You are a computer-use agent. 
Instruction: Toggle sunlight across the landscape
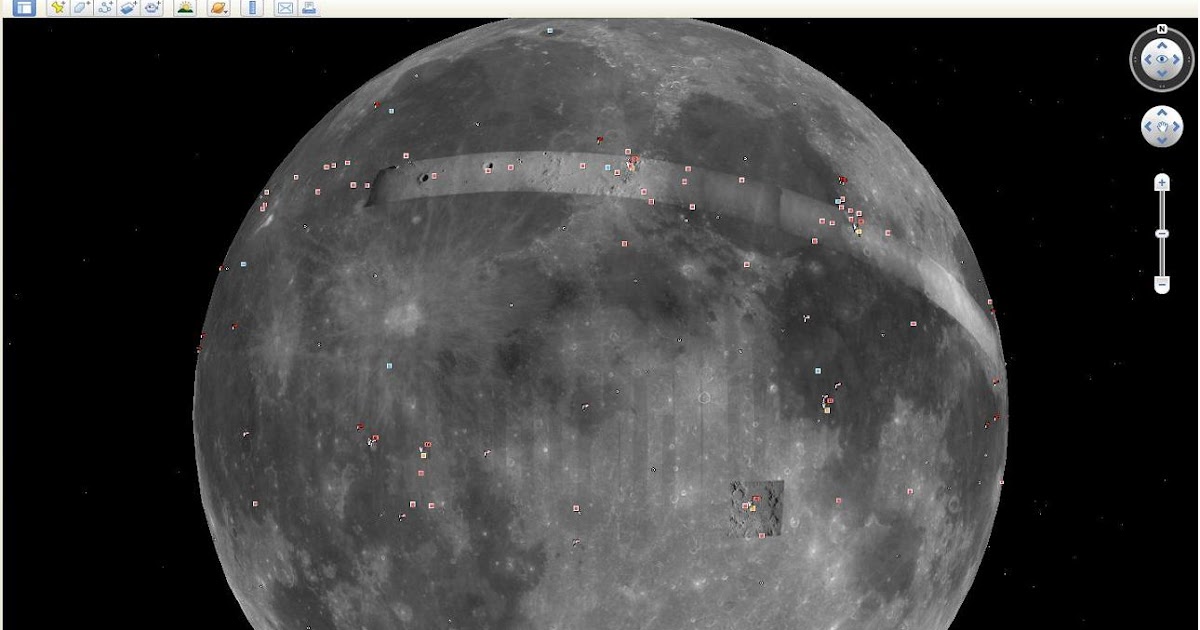185,8
